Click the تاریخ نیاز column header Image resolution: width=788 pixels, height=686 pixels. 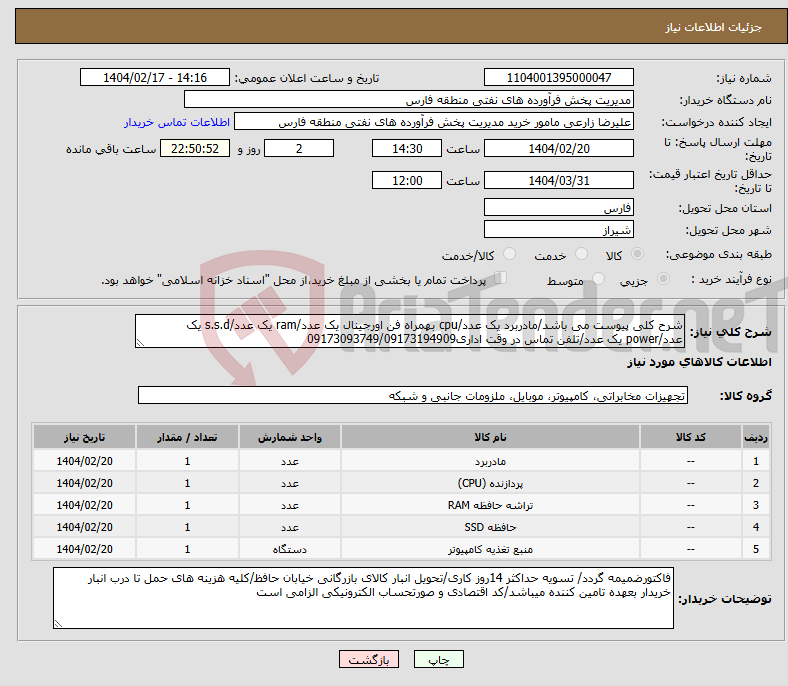84,437
